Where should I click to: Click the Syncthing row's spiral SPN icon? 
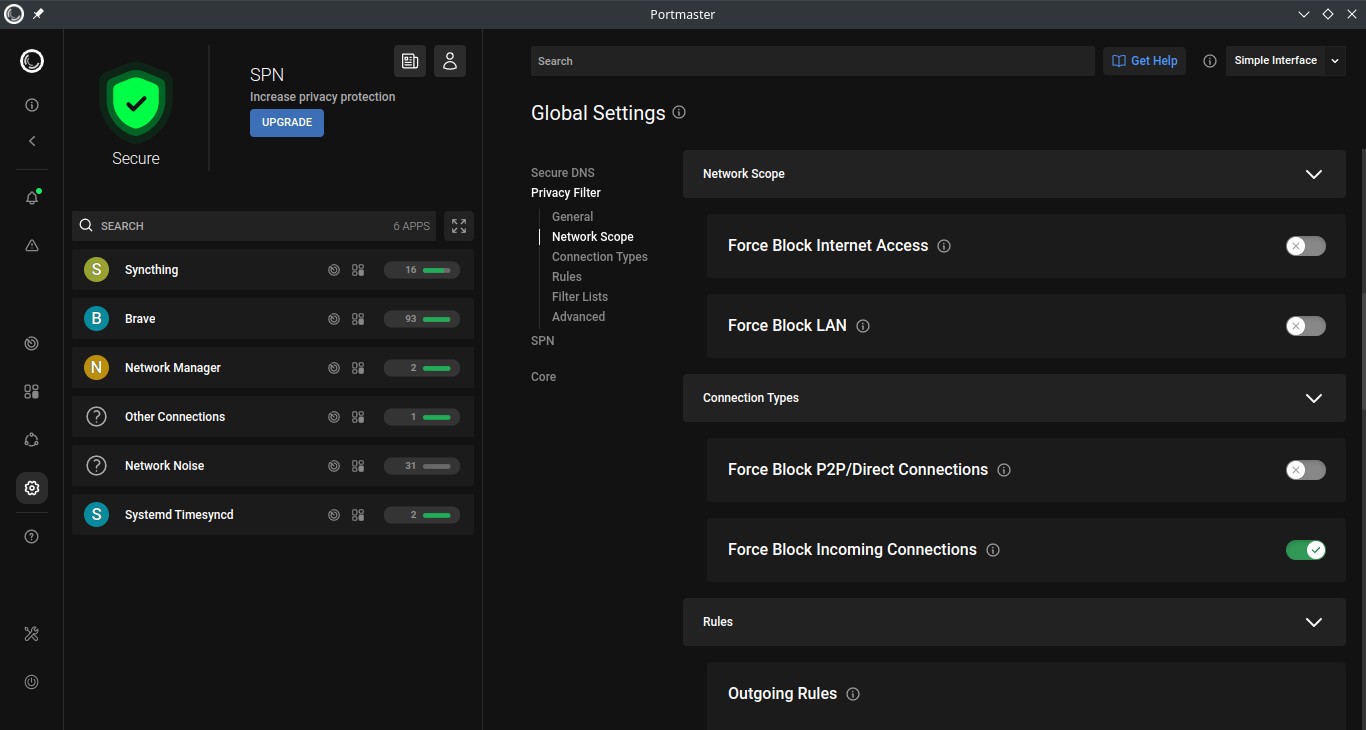click(x=334, y=270)
